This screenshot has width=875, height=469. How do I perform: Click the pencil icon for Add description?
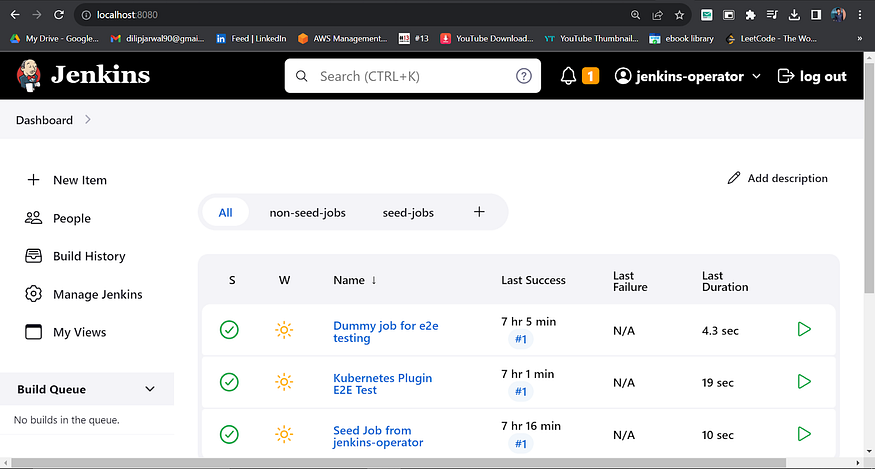(x=734, y=178)
